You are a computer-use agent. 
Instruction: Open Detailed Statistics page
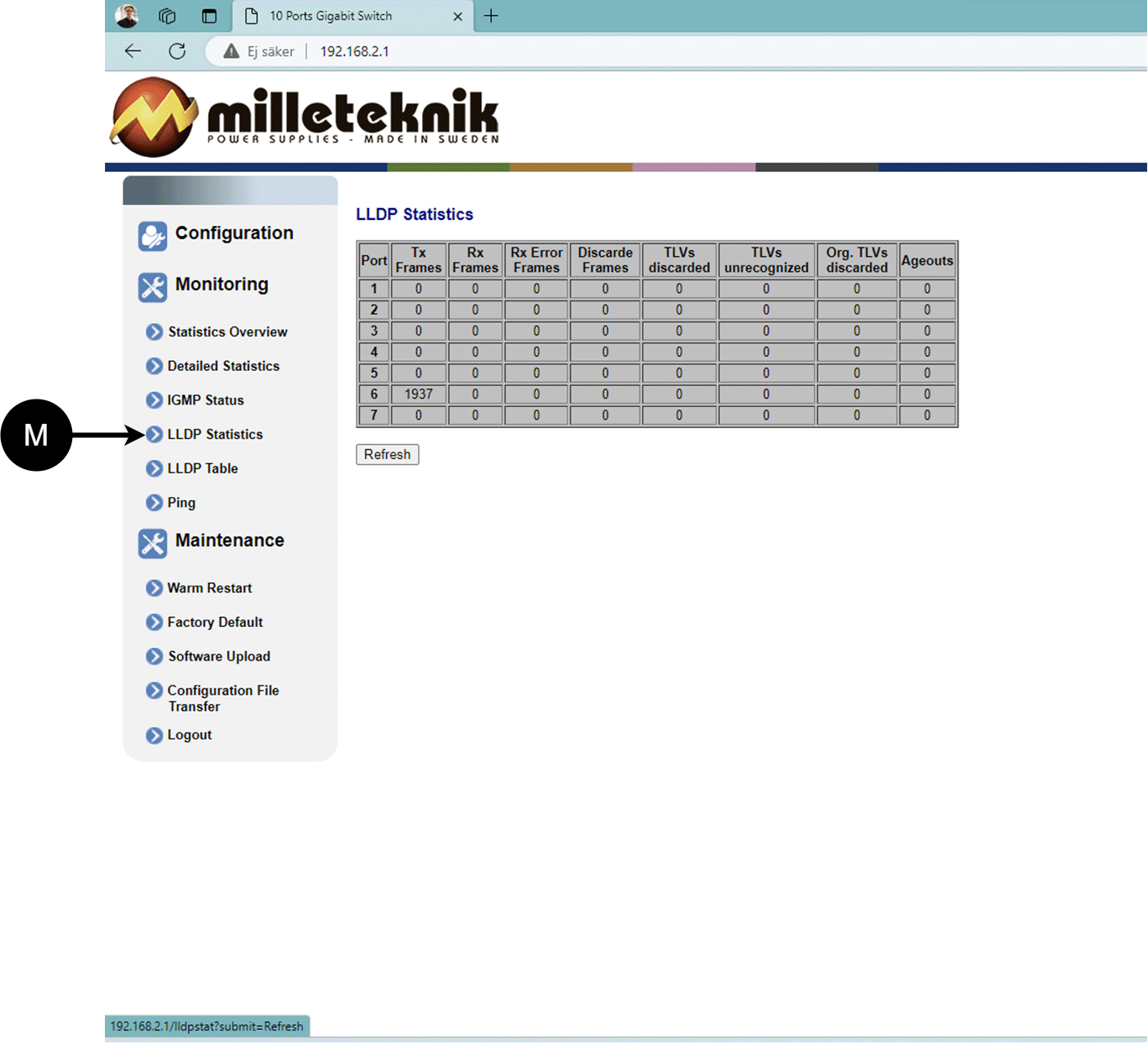222,366
